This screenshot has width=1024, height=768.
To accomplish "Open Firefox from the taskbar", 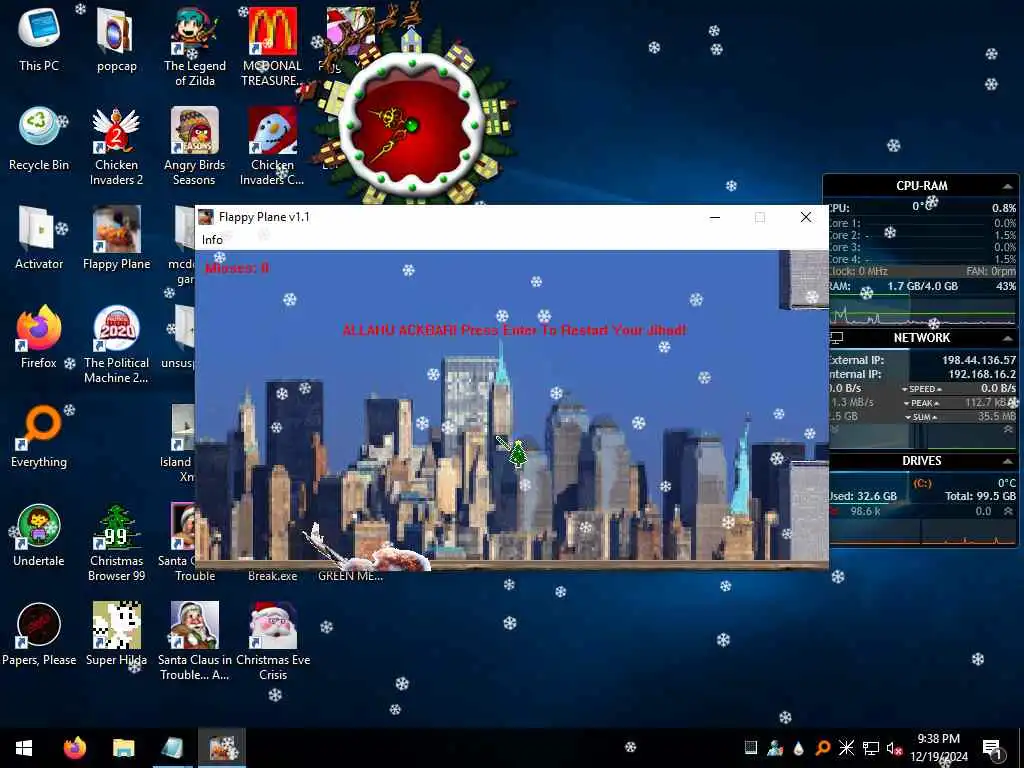I will coord(74,748).
